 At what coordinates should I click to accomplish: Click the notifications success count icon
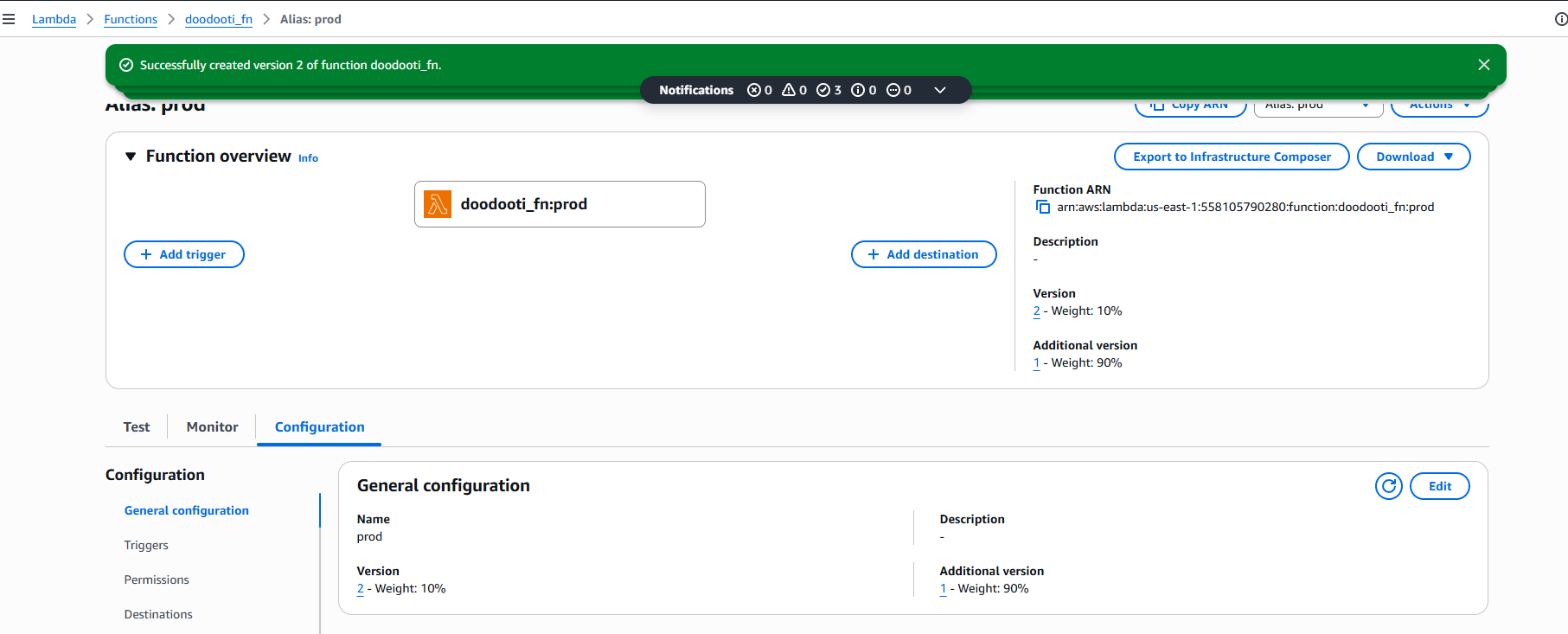(x=823, y=90)
